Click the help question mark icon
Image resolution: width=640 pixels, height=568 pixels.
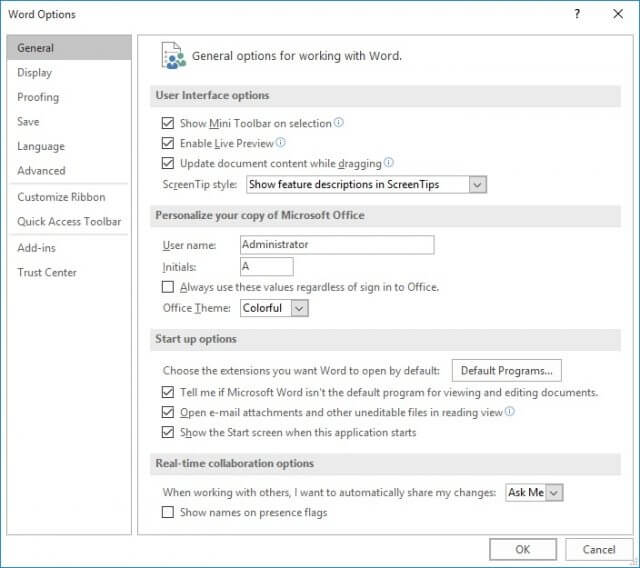pyautogui.click(x=577, y=14)
